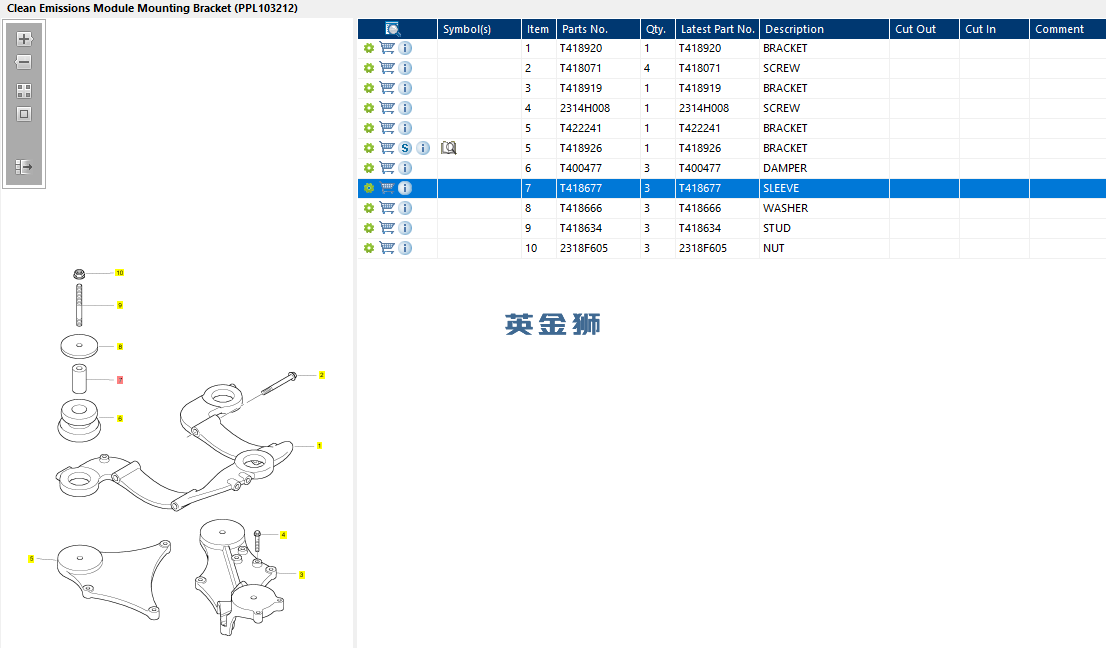This screenshot has width=1106, height=648.
Task: Select the DAMPER description cell
Action: pyautogui.click(x=825, y=168)
